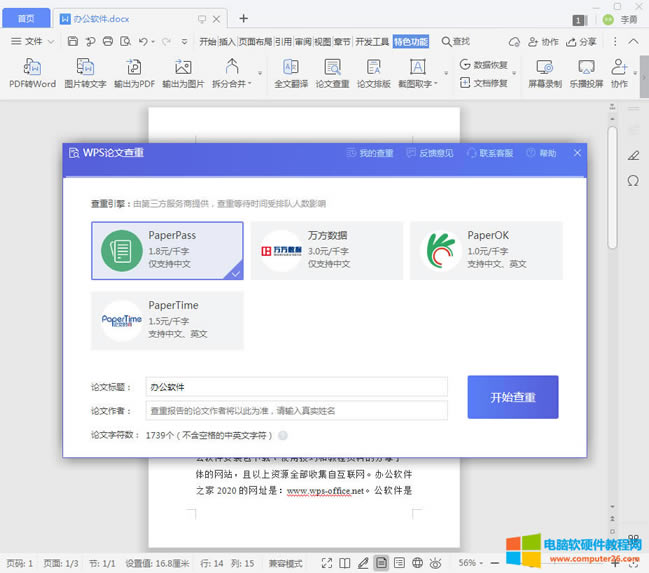Image resolution: width=649 pixels, height=573 pixels.
Task: Pick the PaperTime check engine
Action: coord(167,320)
